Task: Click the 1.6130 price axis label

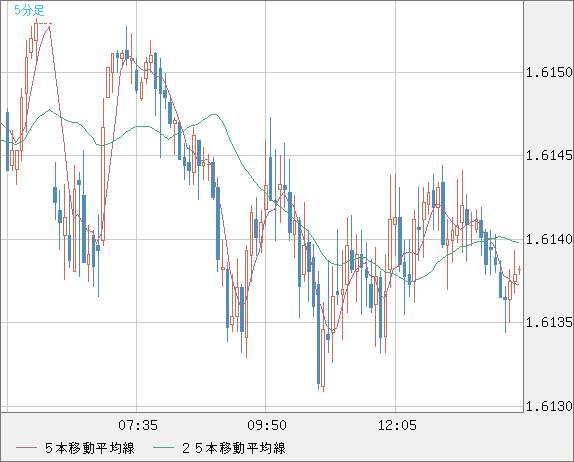Action: coord(549,406)
